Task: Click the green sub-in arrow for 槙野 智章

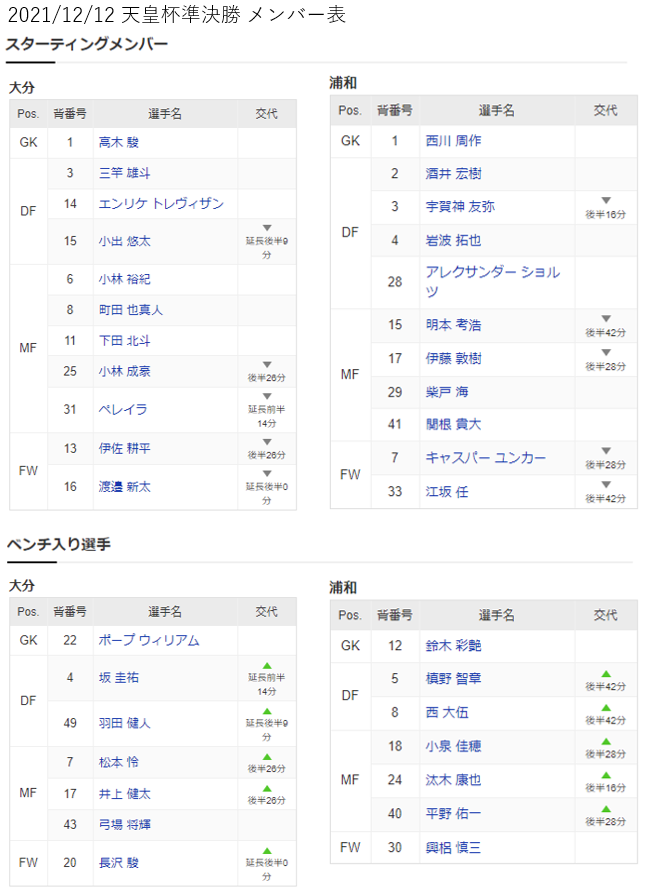Action: (605, 673)
